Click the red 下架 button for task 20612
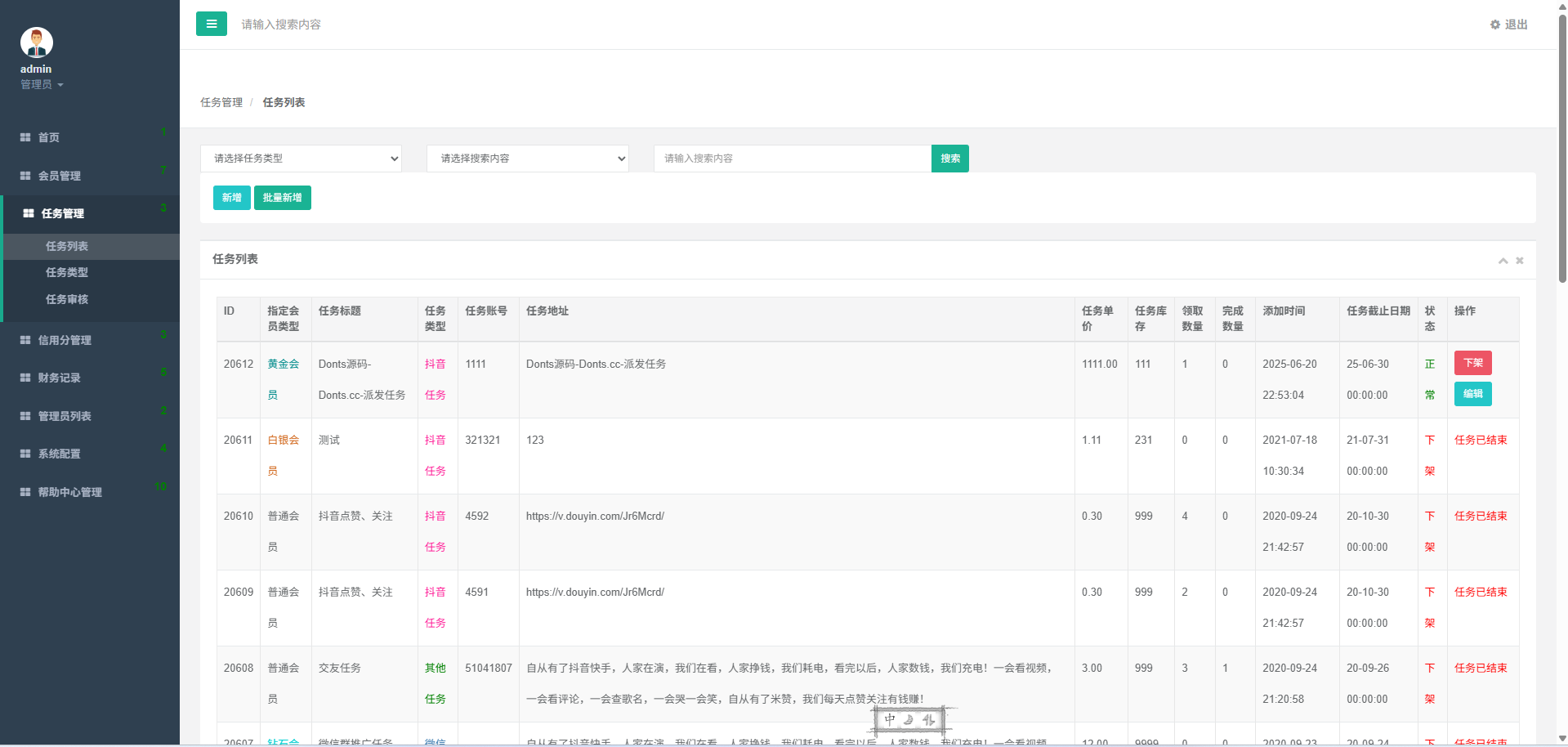 click(1473, 363)
